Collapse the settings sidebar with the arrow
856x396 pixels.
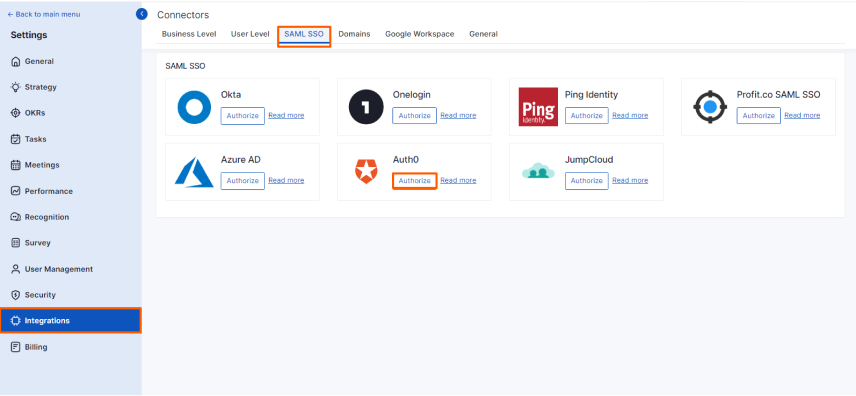pos(142,14)
